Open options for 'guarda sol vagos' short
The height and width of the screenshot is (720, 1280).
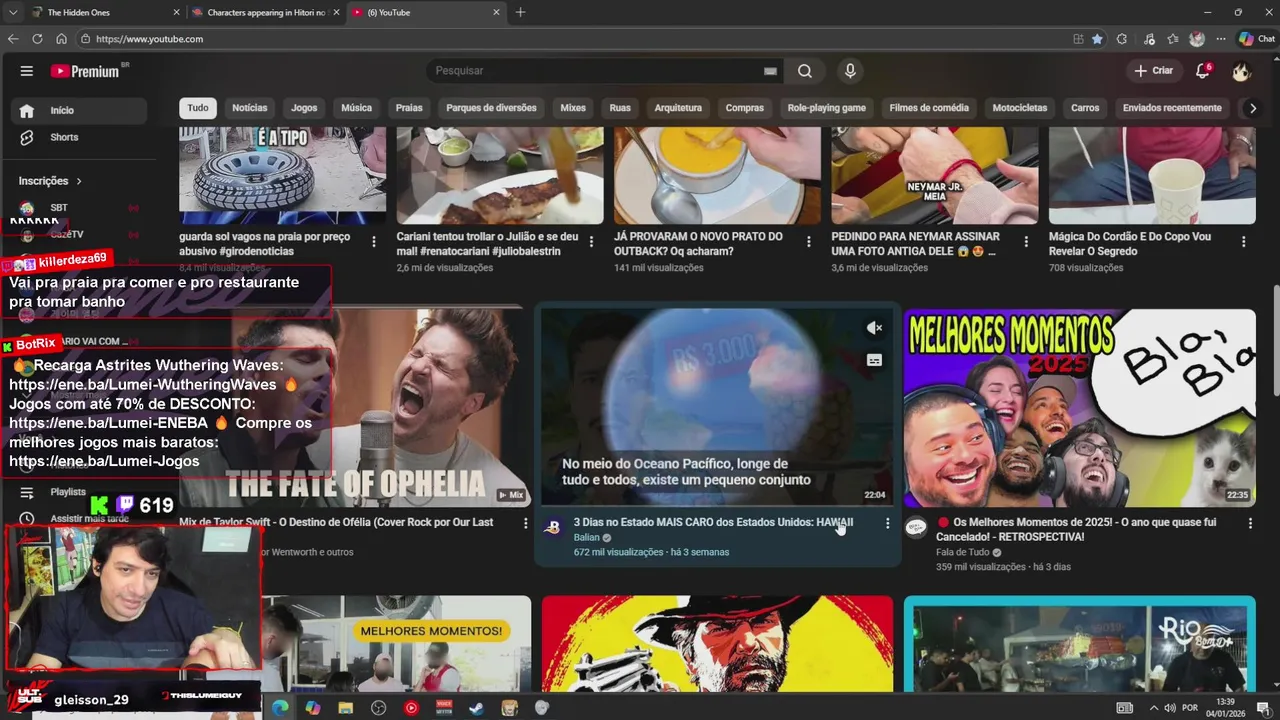pos(374,242)
